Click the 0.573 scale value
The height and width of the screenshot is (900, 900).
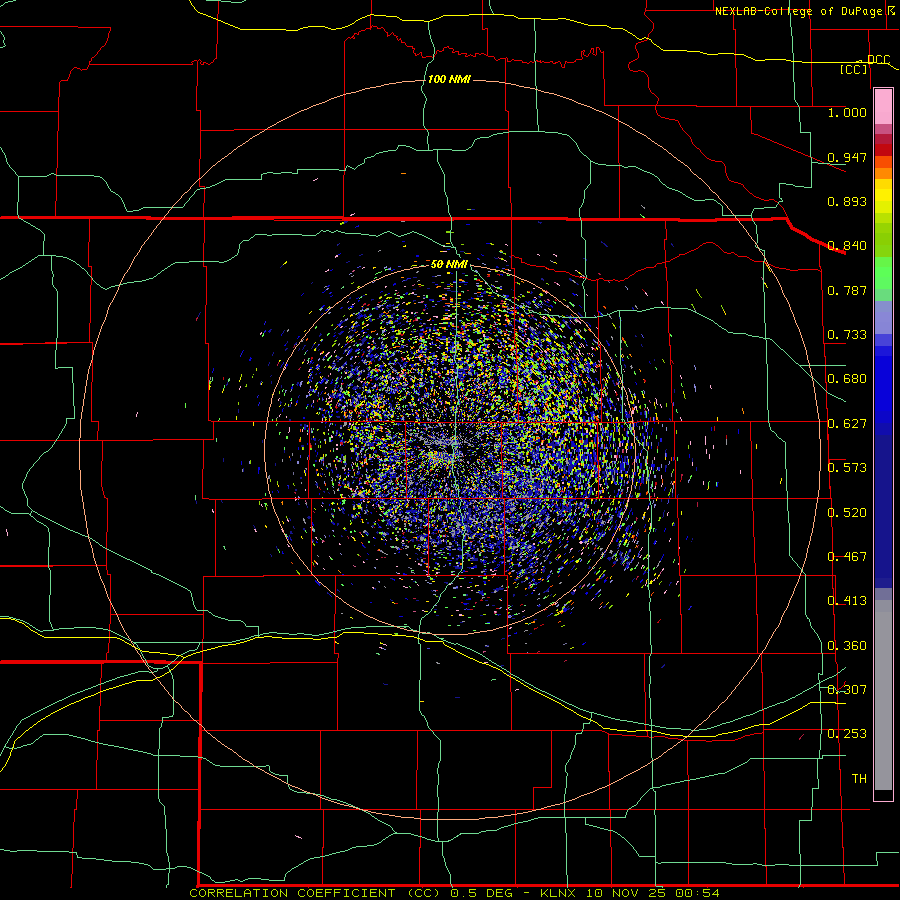(847, 468)
